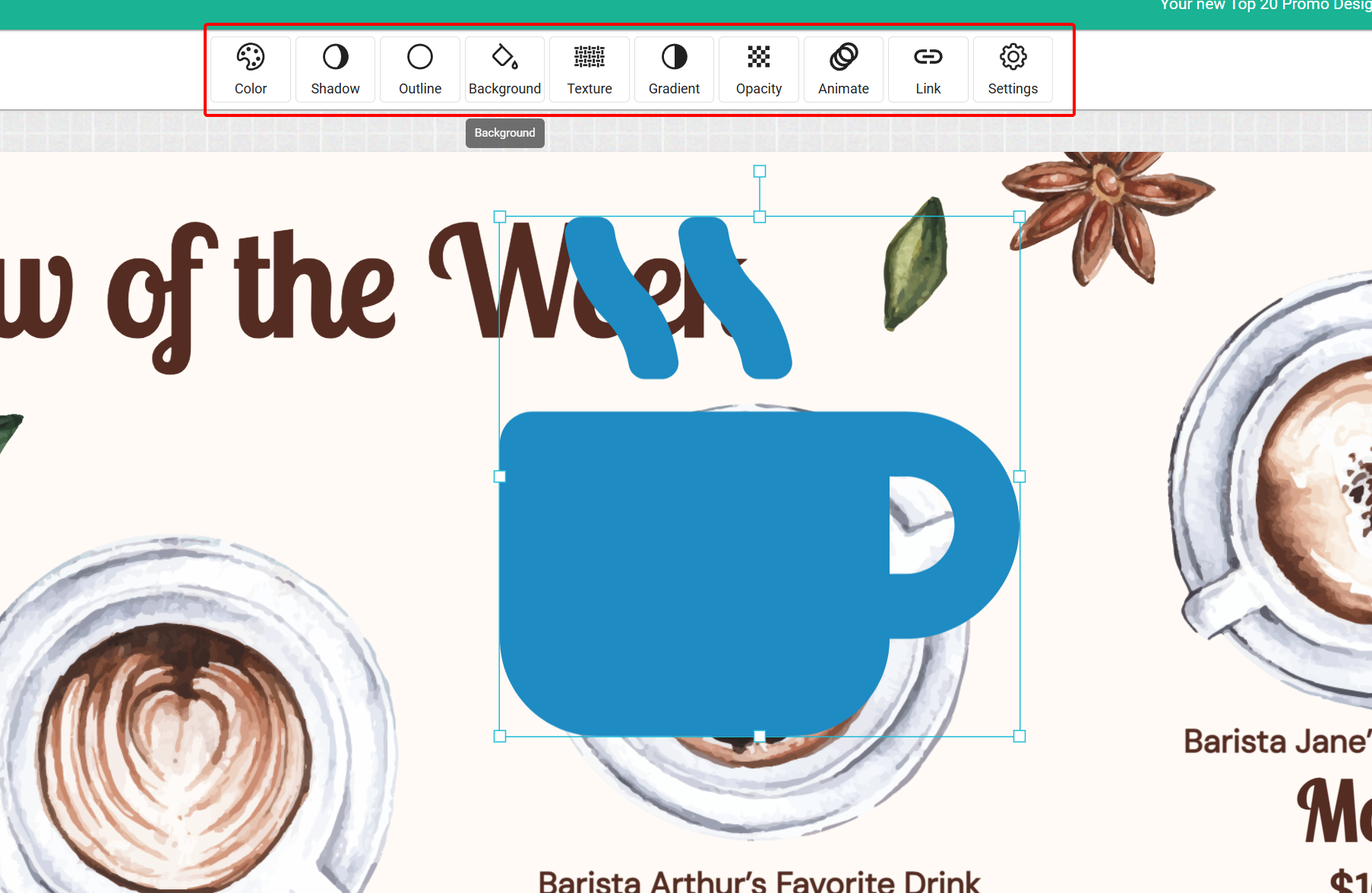
Task: Open the Color palette tool
Action: [x=251, y=69]
